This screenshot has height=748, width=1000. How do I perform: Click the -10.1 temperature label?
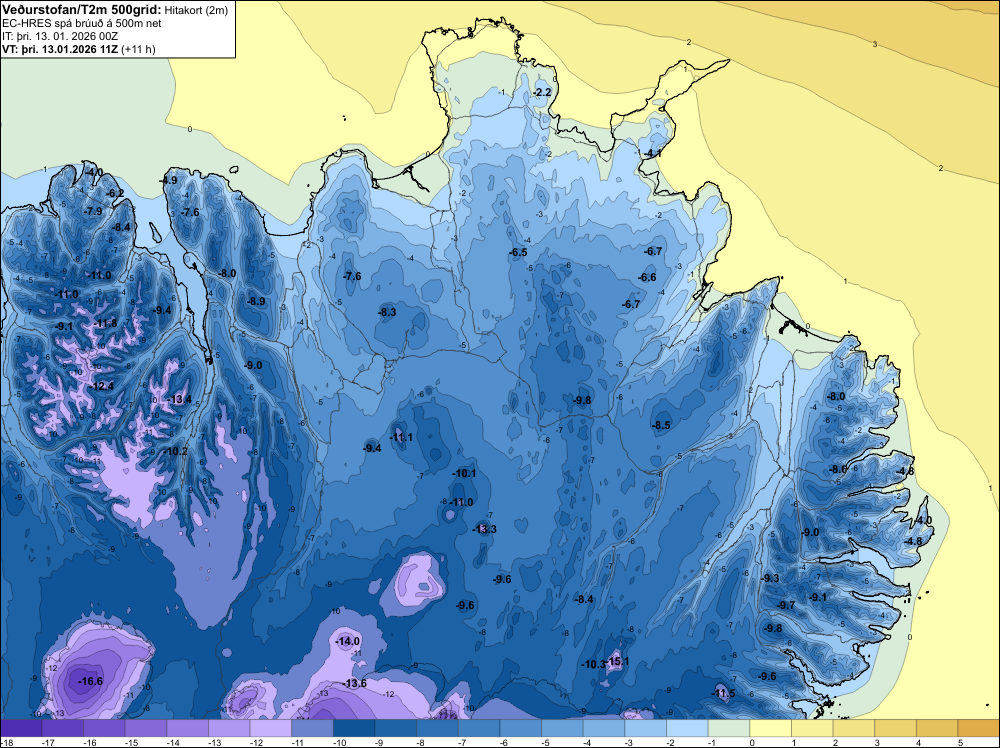pos(464,473)
